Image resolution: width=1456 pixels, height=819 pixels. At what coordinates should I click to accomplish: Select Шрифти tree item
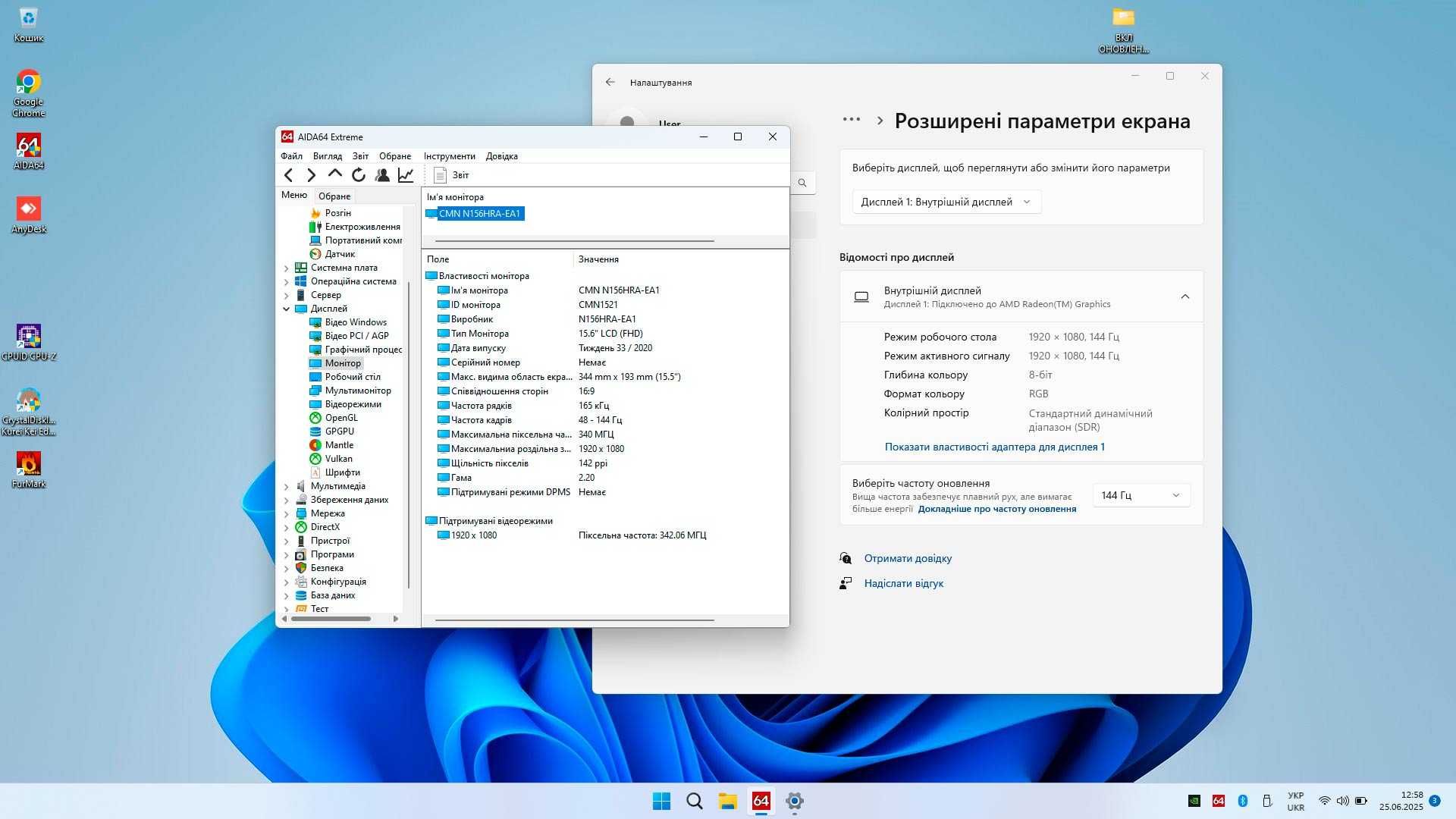335,472
